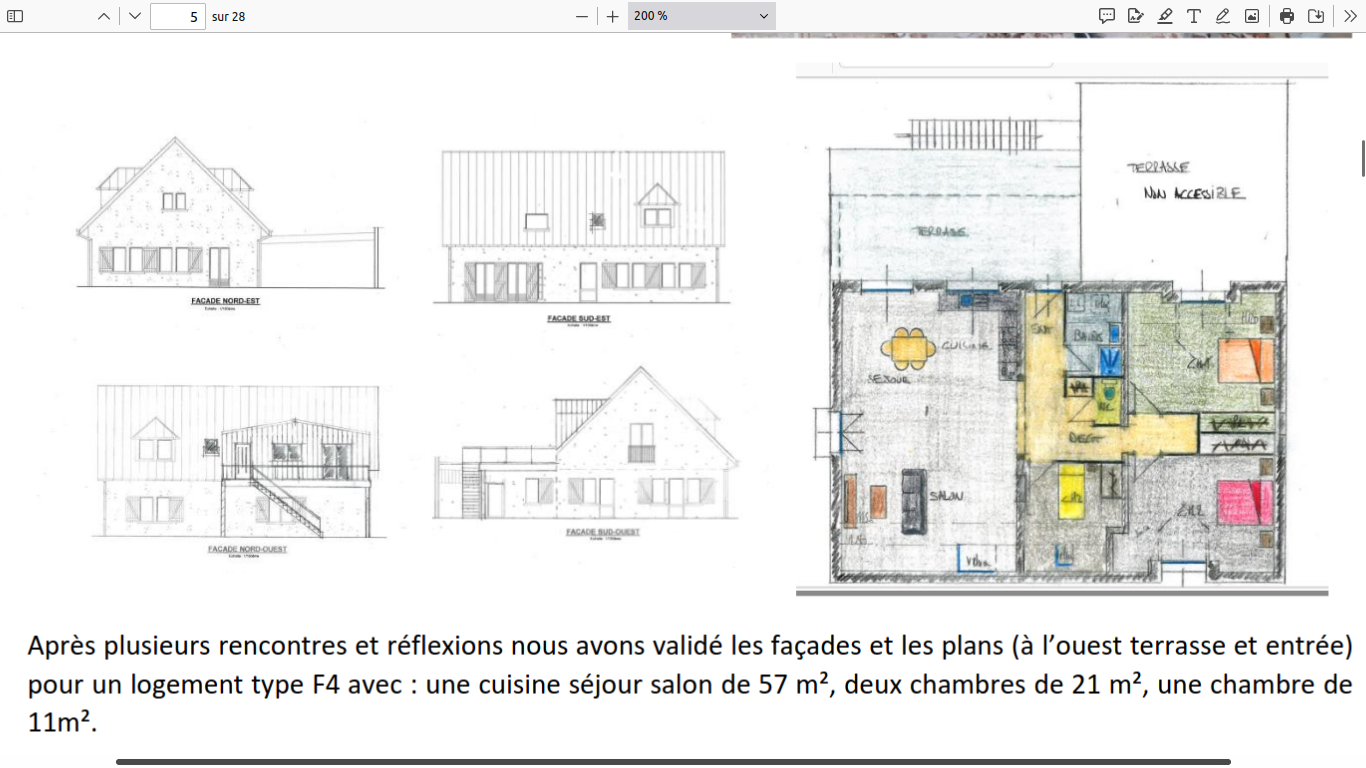Viewport: 1366px width, 768px height.
Task: Open the 200 % zoom dropdown
Action: pyautogui.click(x=701, y=16)
